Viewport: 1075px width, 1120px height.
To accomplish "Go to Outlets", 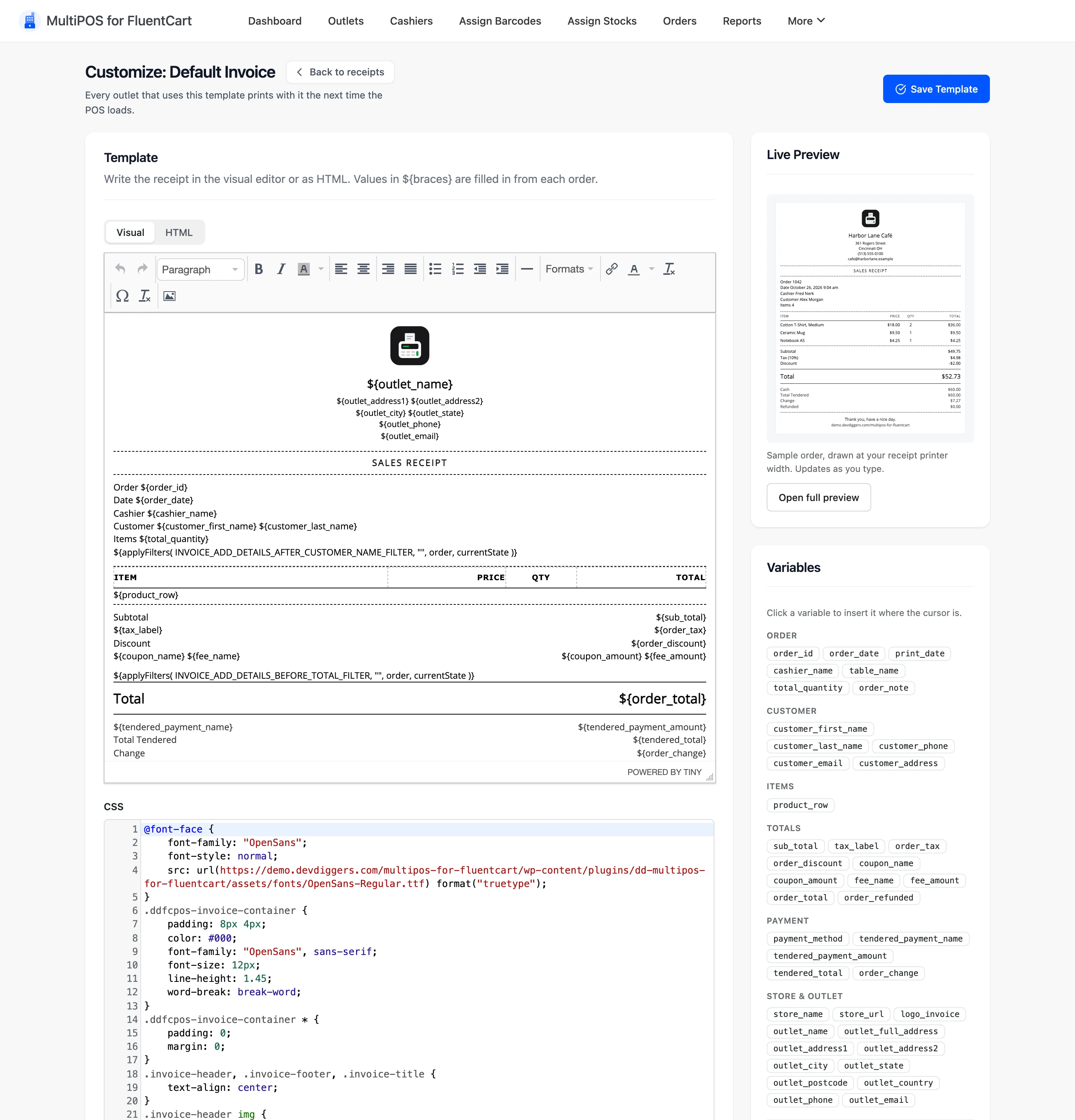I will pyautogui.click(x=346, y=21).
